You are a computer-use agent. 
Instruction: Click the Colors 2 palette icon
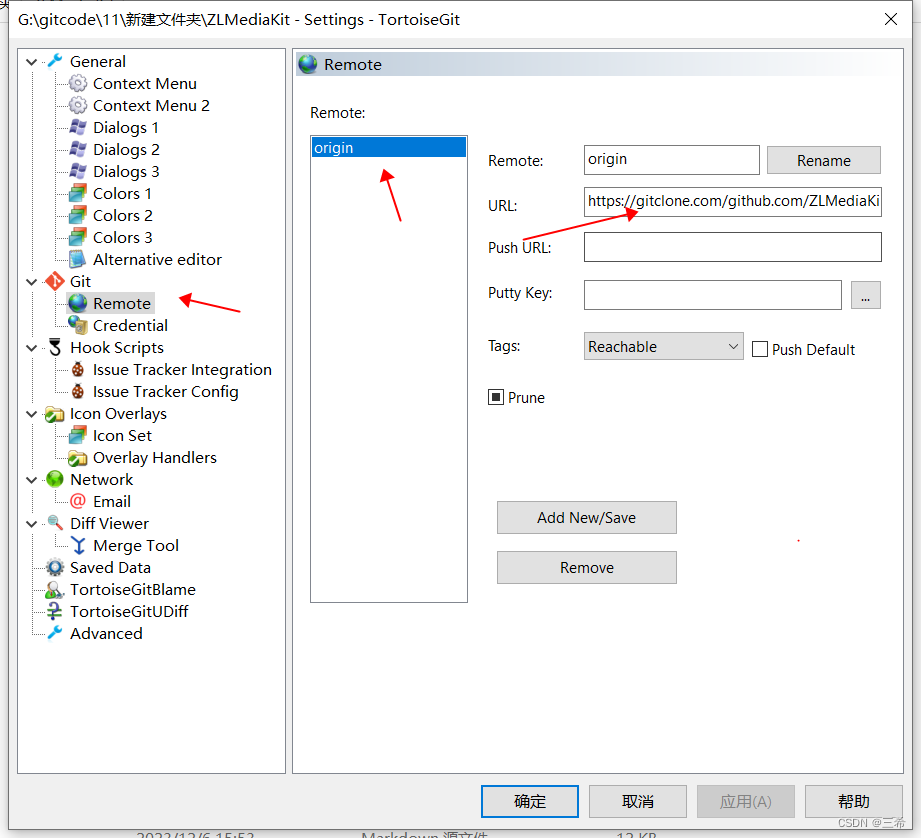click(x=78, y=216)
